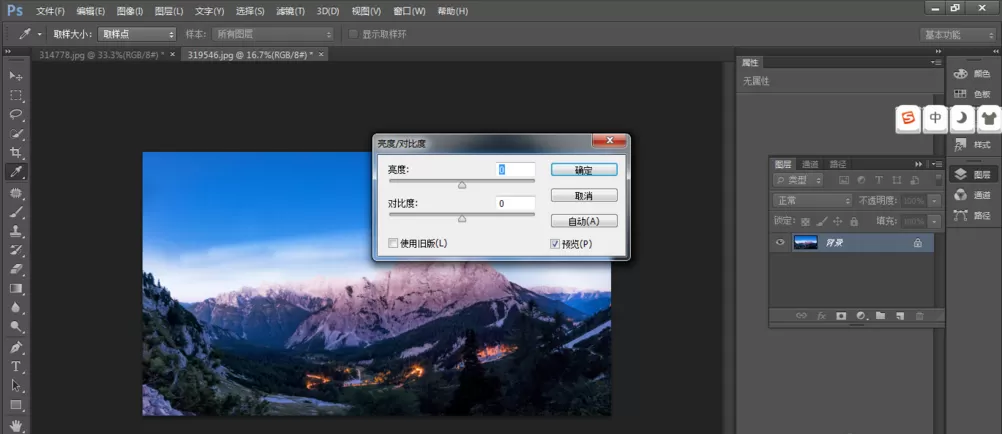This screenshot has width=1002, height=434.
Task: Select the Lasso tool
Action: 16,114
